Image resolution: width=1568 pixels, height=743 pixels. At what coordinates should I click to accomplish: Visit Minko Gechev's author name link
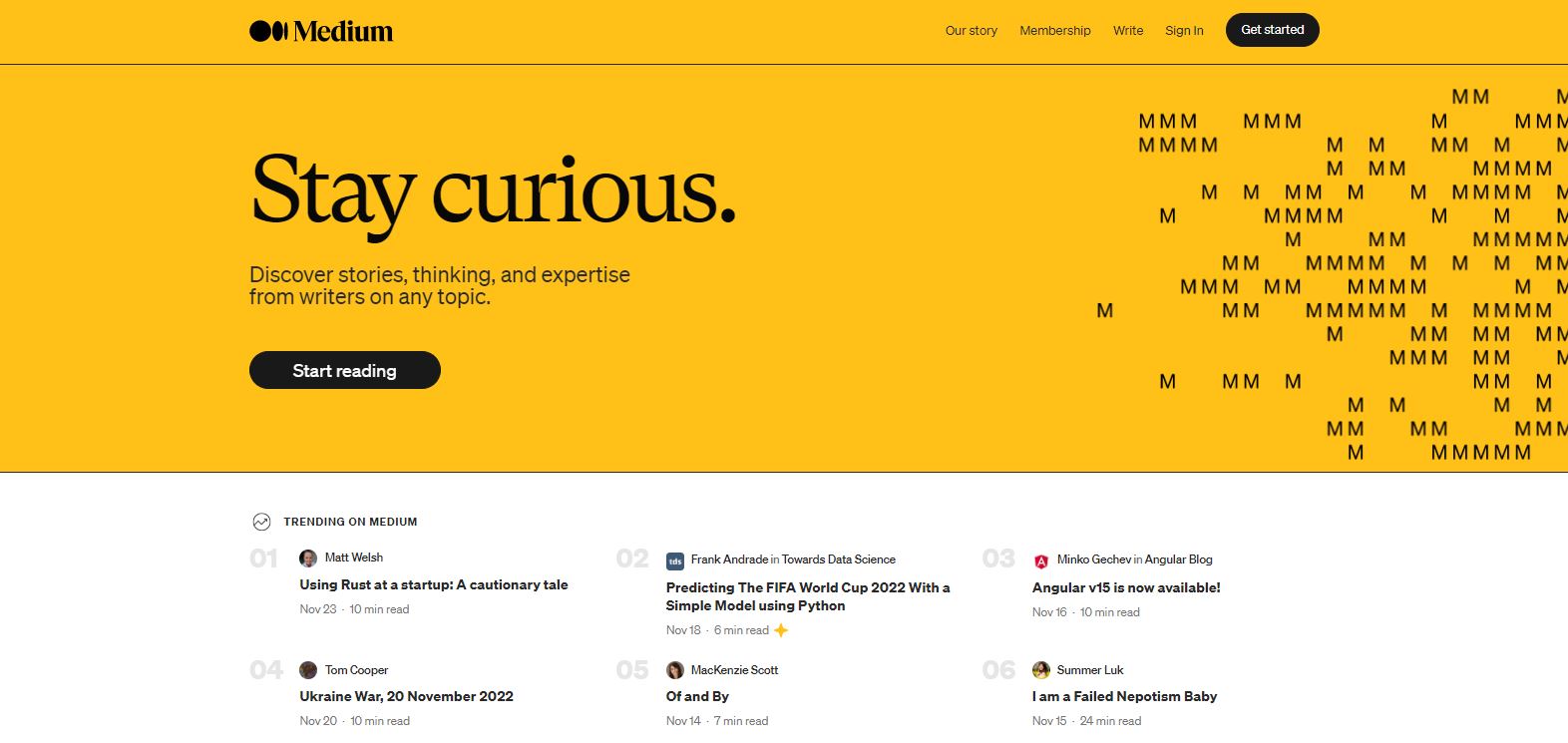pos(1094,559)
